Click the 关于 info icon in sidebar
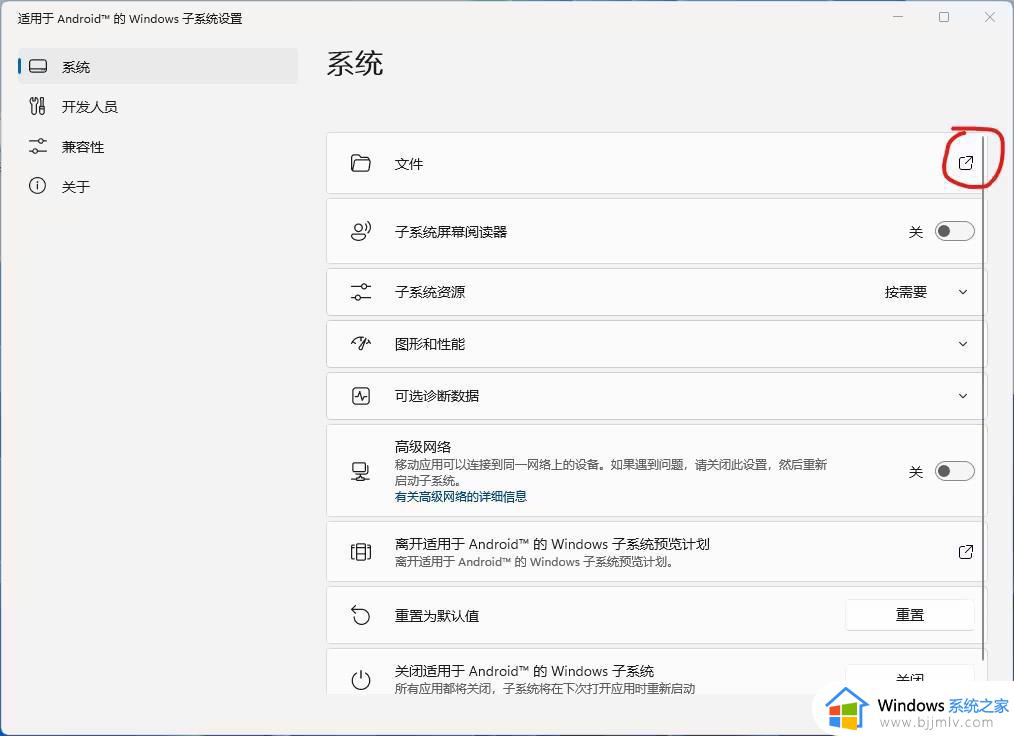The height and width of the screenshot is (736, 1014). click(x=38, y=186)
